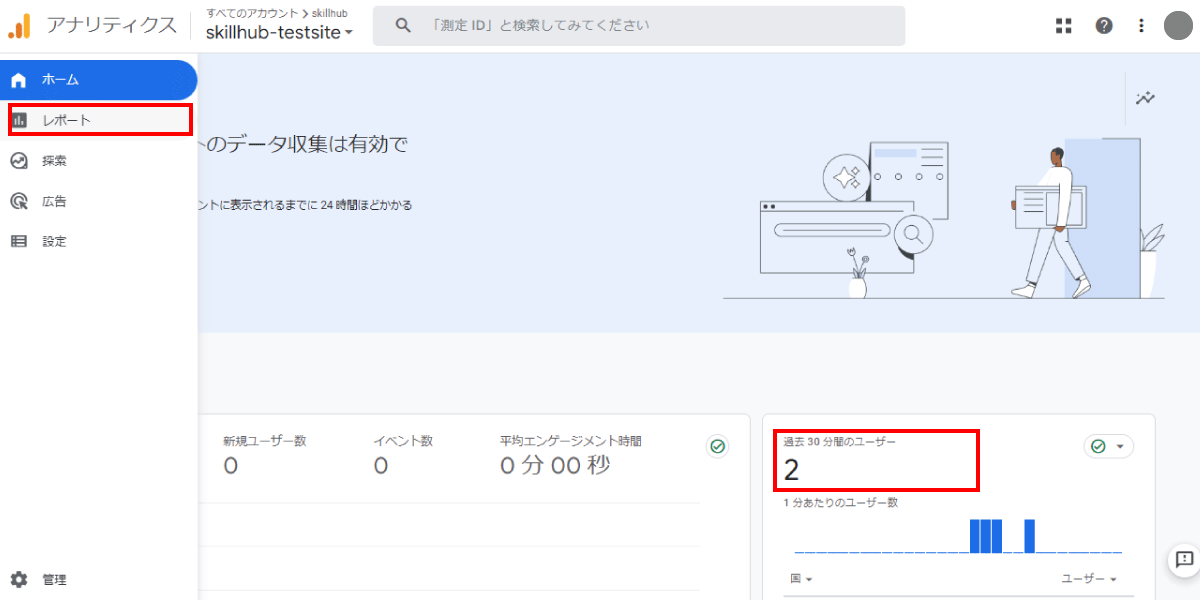Open 探索 in the sidebar
The height and width of the screenshot is (600, 1200).
99,161
